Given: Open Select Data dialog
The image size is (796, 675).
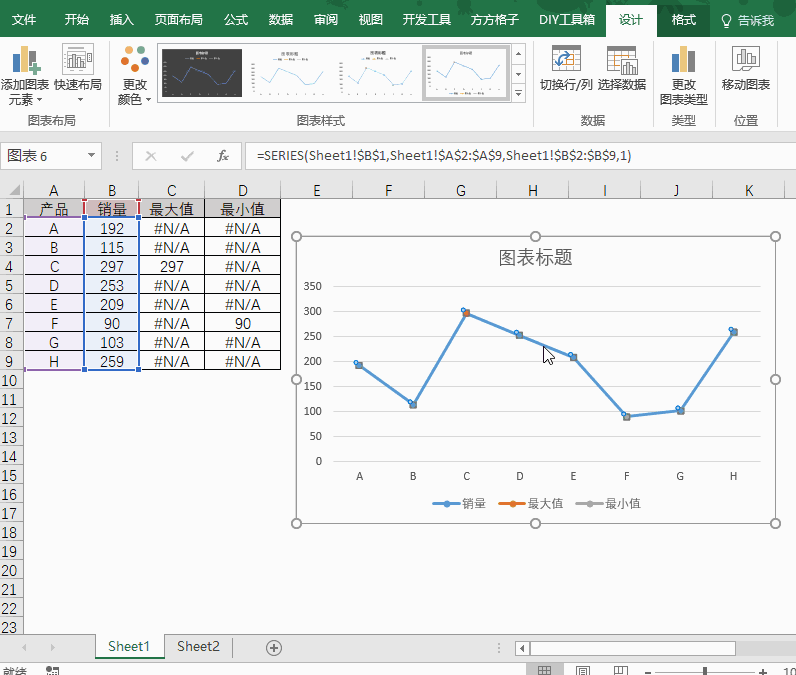Looking at the screenshot, I should pyautogui.click(x=621, y=69).
